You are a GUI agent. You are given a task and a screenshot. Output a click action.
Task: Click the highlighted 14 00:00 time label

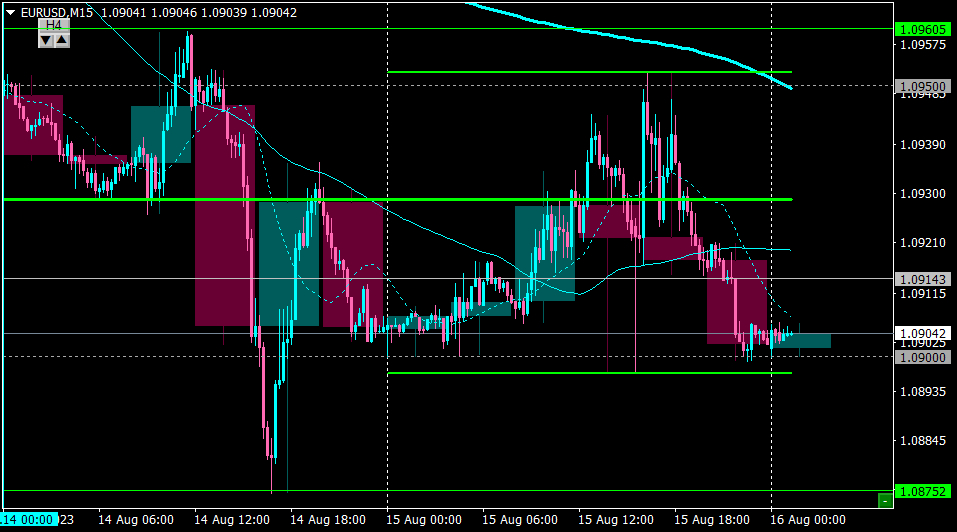point(29,520)
